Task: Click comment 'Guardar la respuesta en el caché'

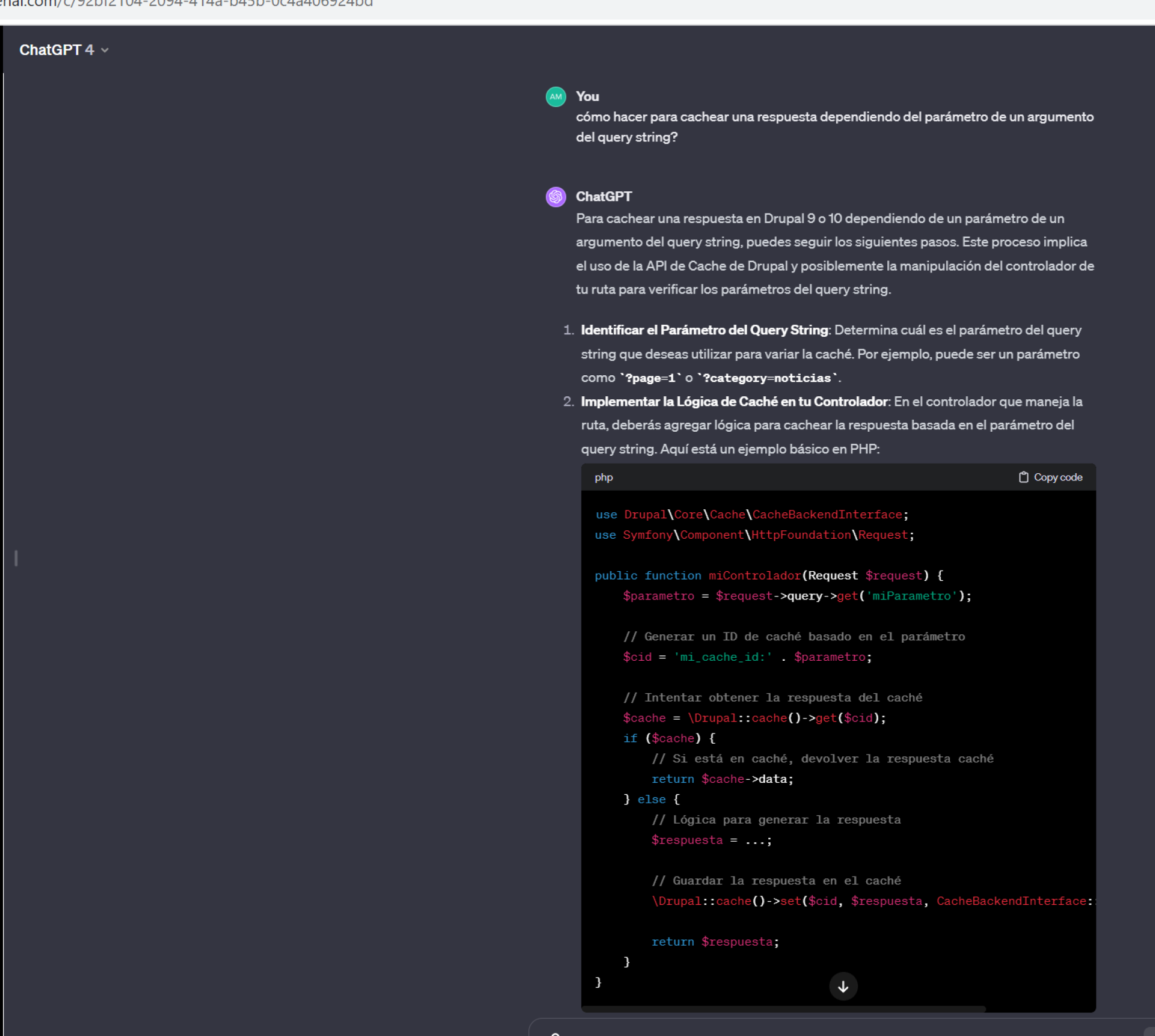Action: 776,881
